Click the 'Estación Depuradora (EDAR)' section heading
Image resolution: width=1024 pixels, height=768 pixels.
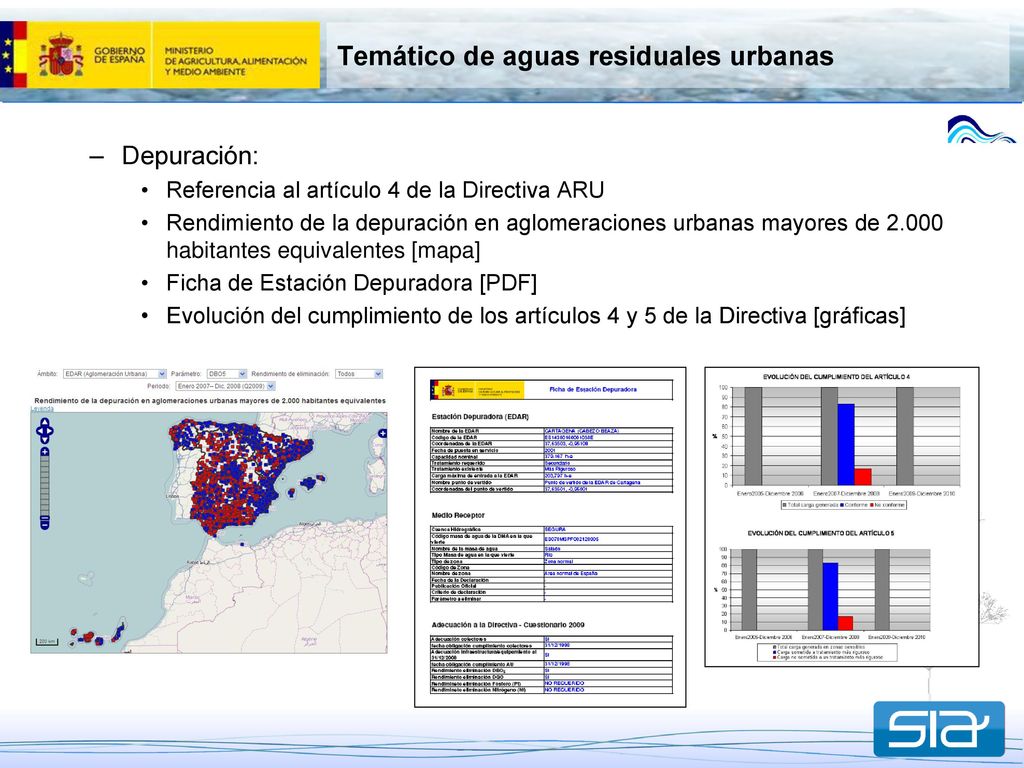(x=480, y=417)
